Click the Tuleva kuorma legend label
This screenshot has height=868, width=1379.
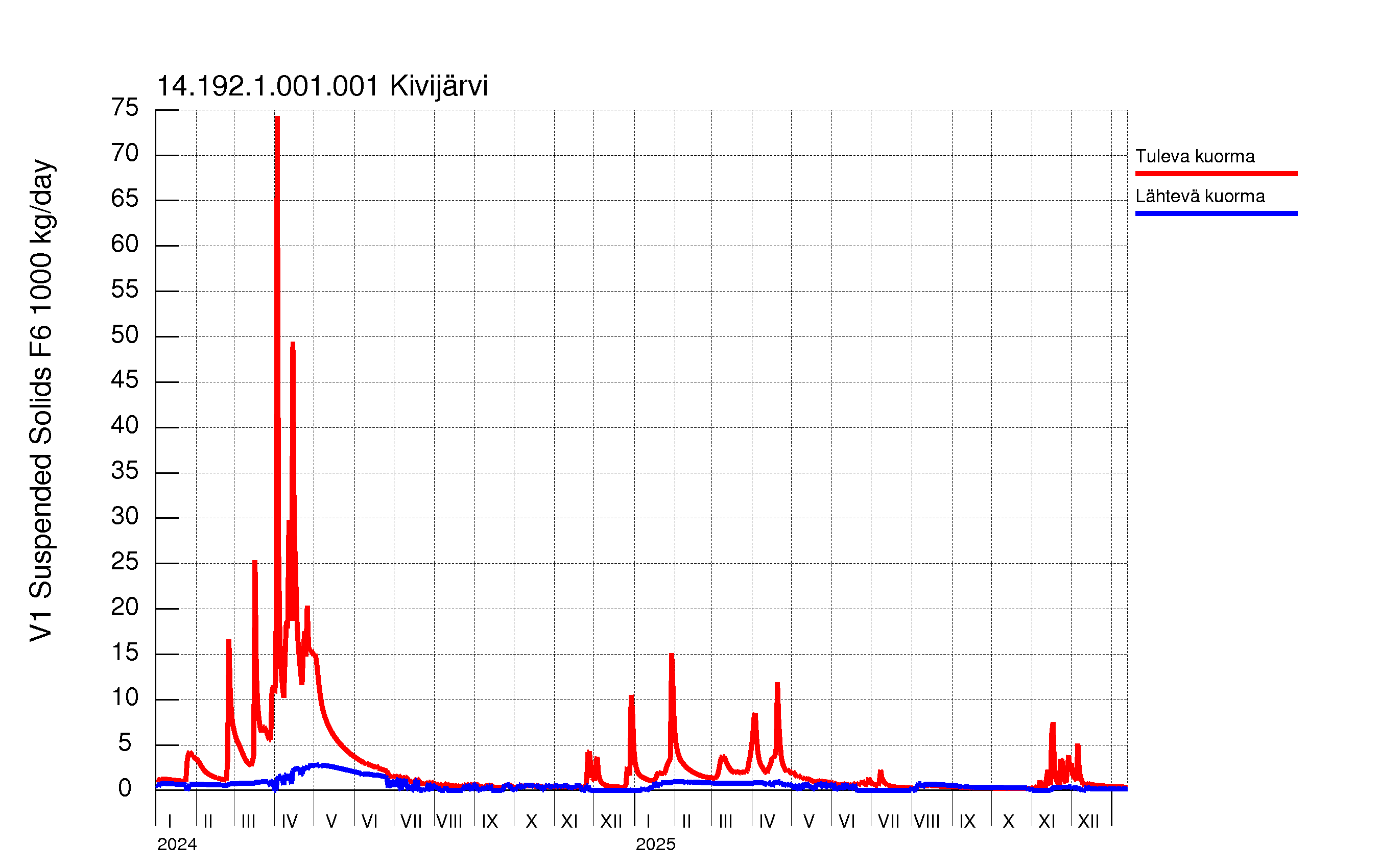1195,156
